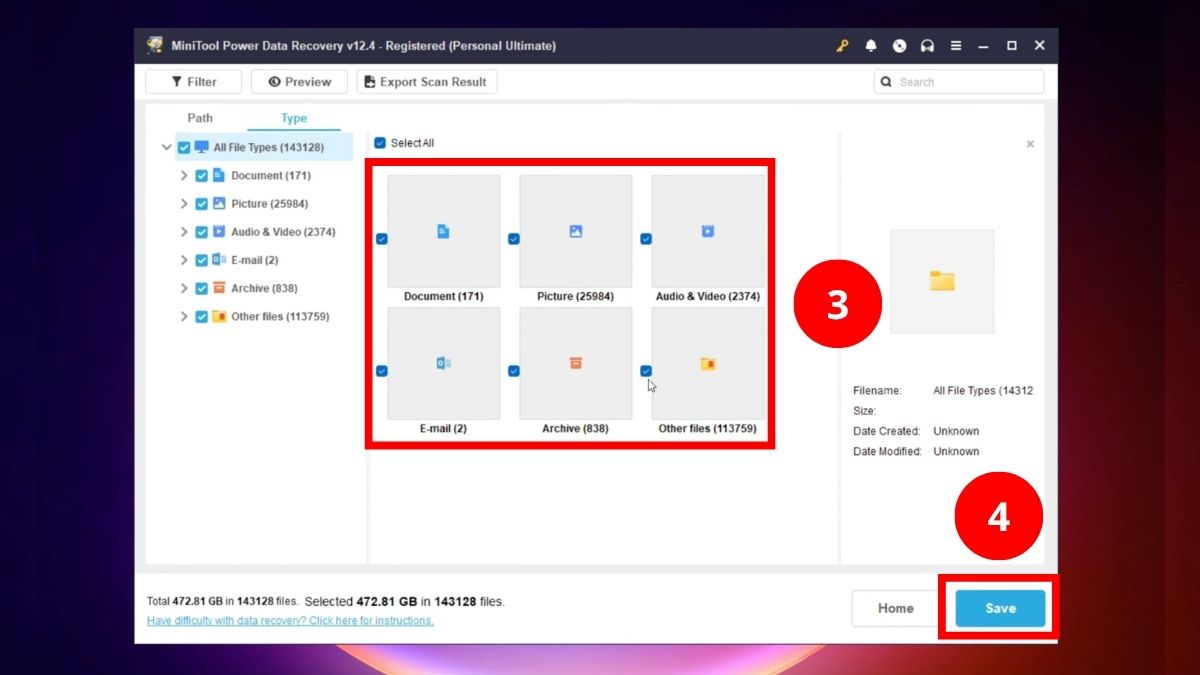The image size is (1200, 675).
Task: Toggle Archive (838) tree checkbox
Action: click(x=202, y=288)
